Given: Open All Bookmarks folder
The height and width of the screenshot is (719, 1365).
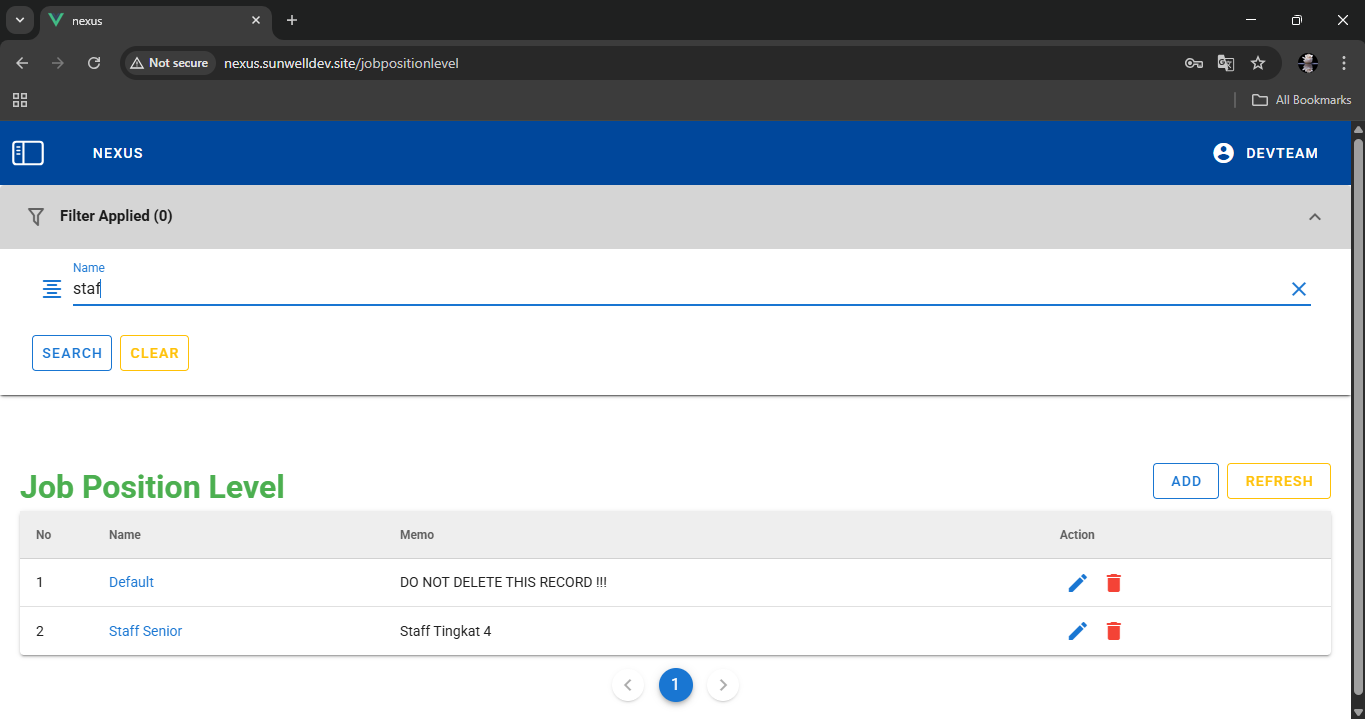Looking at the screenshot, I should coord(1302,100).
